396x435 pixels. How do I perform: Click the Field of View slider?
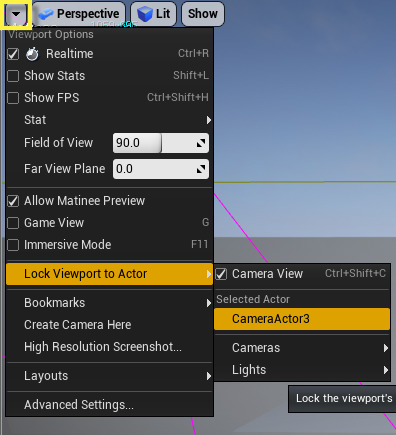(161, 143)
